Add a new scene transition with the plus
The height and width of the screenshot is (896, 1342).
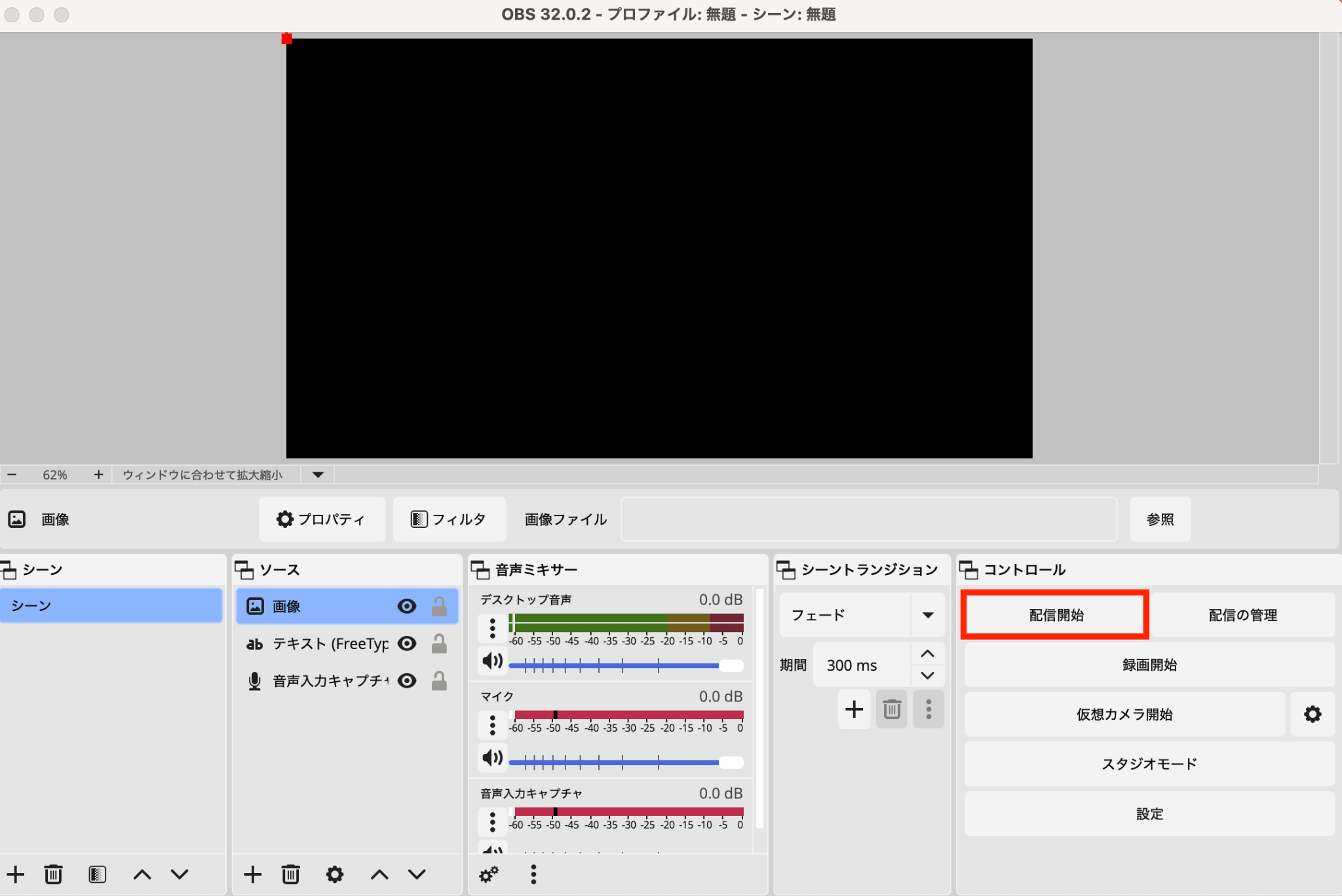click(854, 709)
